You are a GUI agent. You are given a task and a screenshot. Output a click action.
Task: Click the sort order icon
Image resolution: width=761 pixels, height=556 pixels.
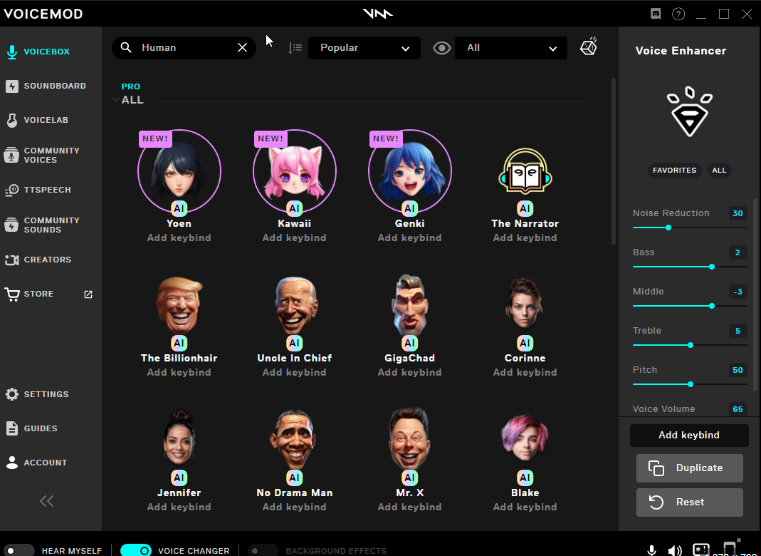[295, 48]
